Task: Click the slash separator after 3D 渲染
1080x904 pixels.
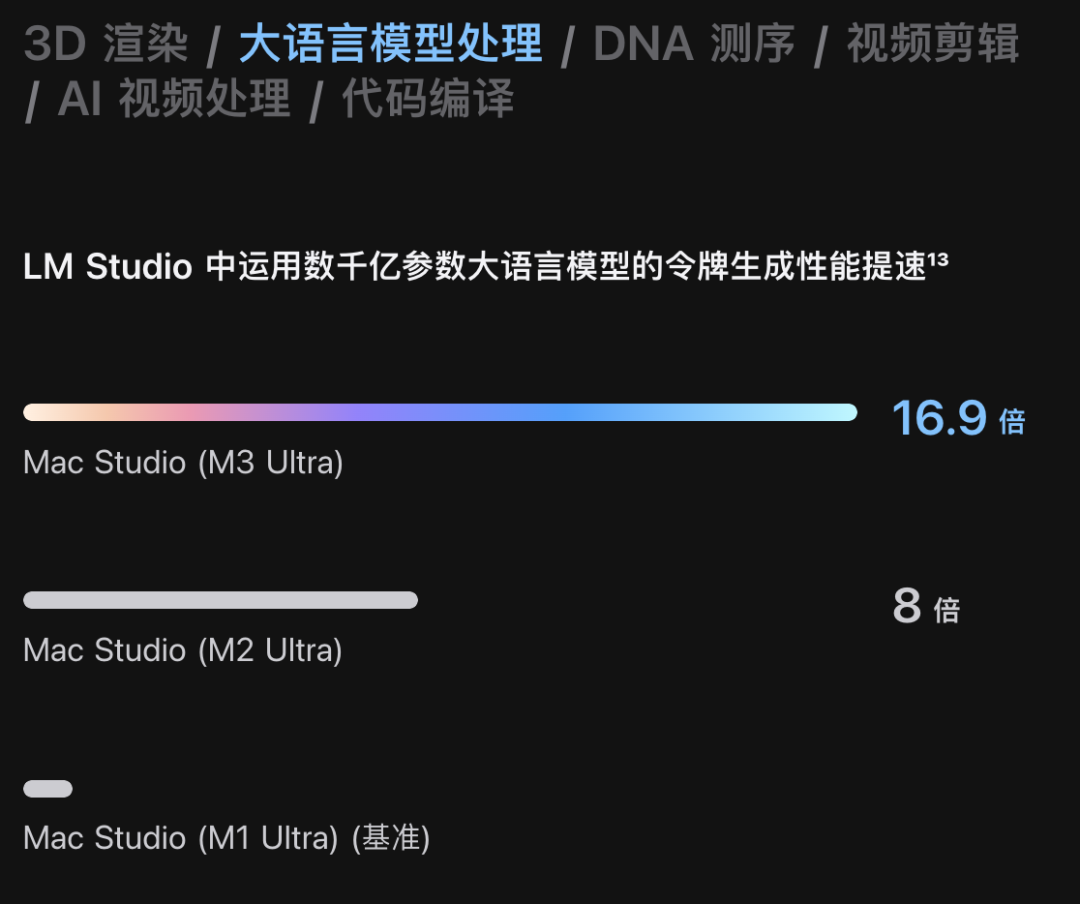Action: point(214,46)
